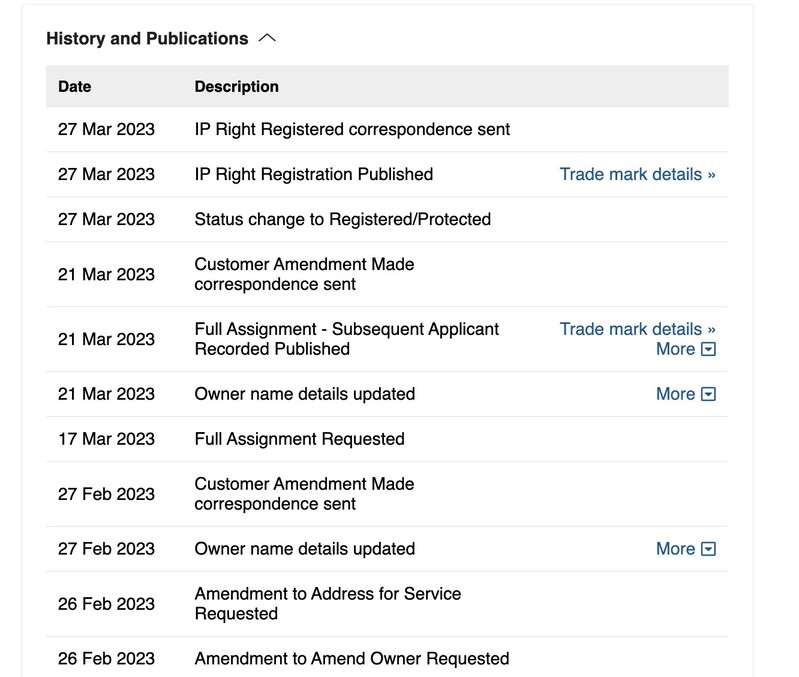
Task: Click 21 Mar Owner name details updated text
Action: 305,394
